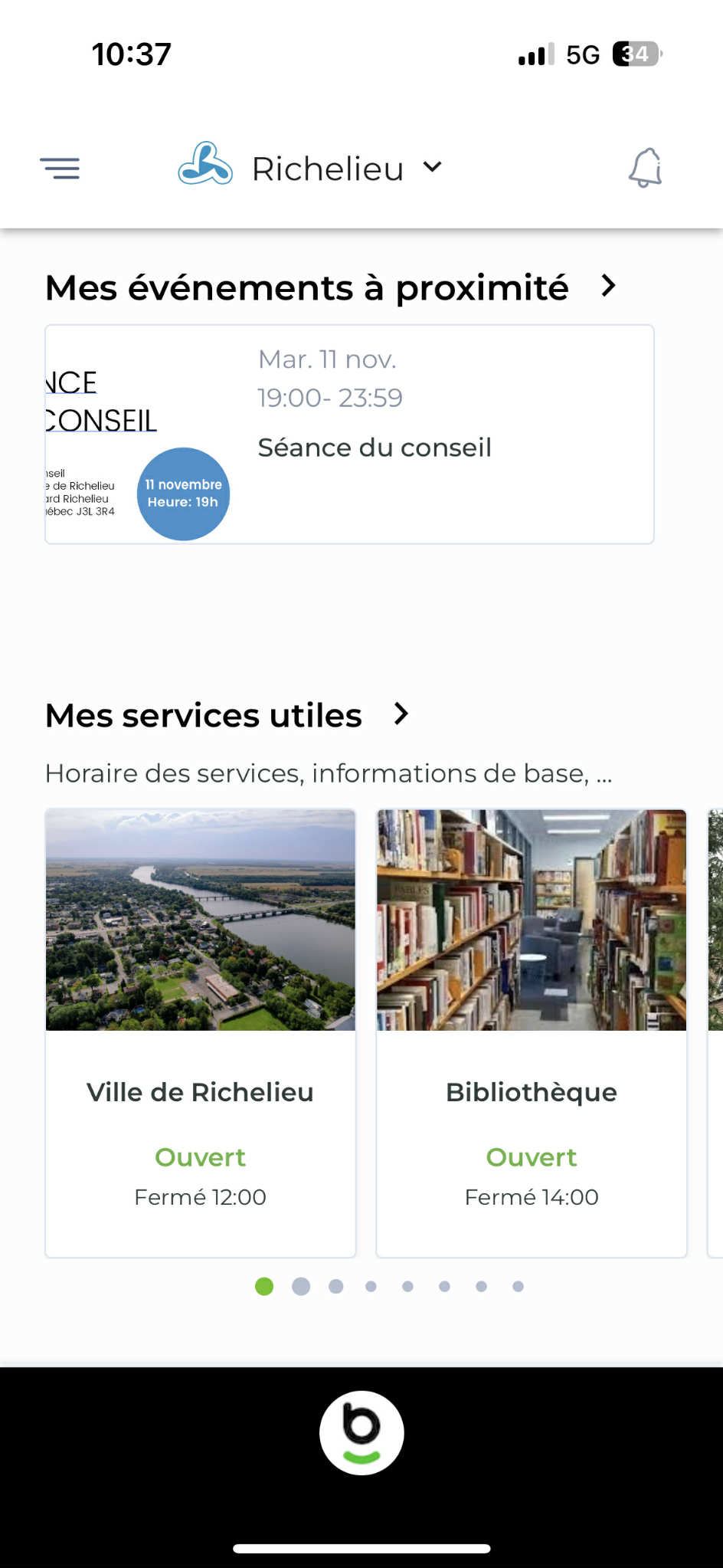Open the Mes services utiles heading
The image size is (723, 1568).
204,716
